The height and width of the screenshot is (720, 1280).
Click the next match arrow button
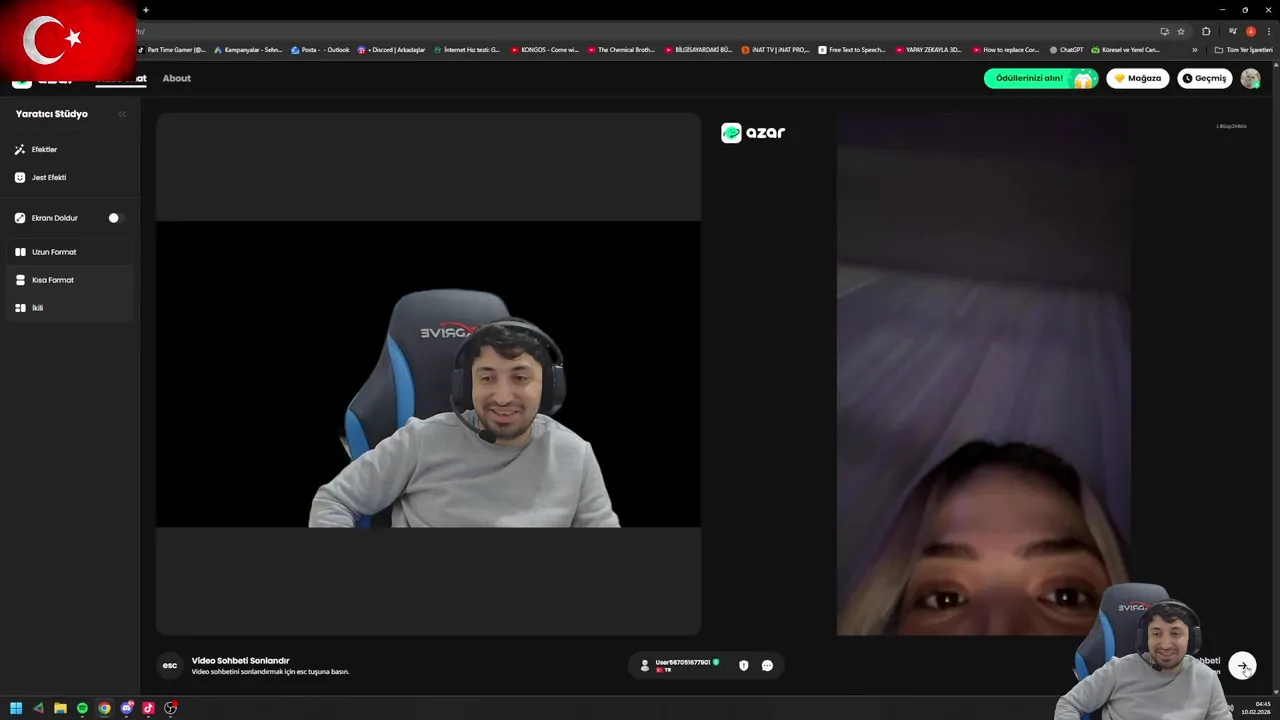[x=1242, y=666]
